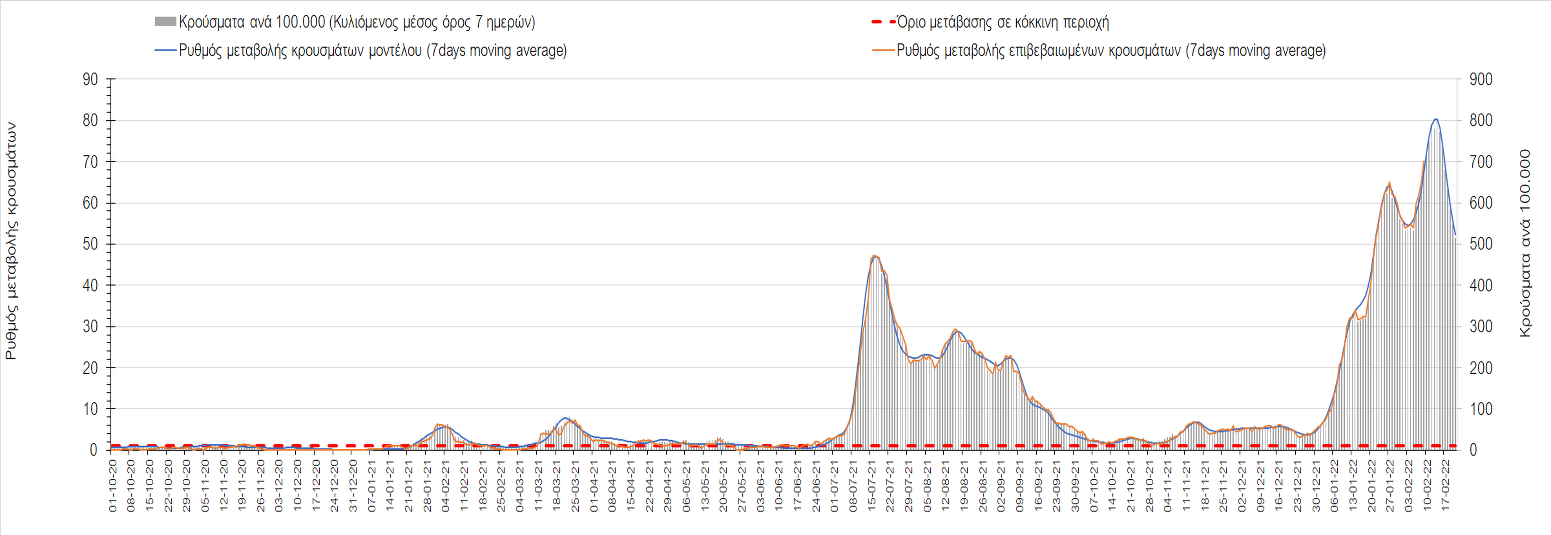Click the 900 tick on right axis
The image size is (1551, 535).
pyautogui.click(x=1479, y=79)
